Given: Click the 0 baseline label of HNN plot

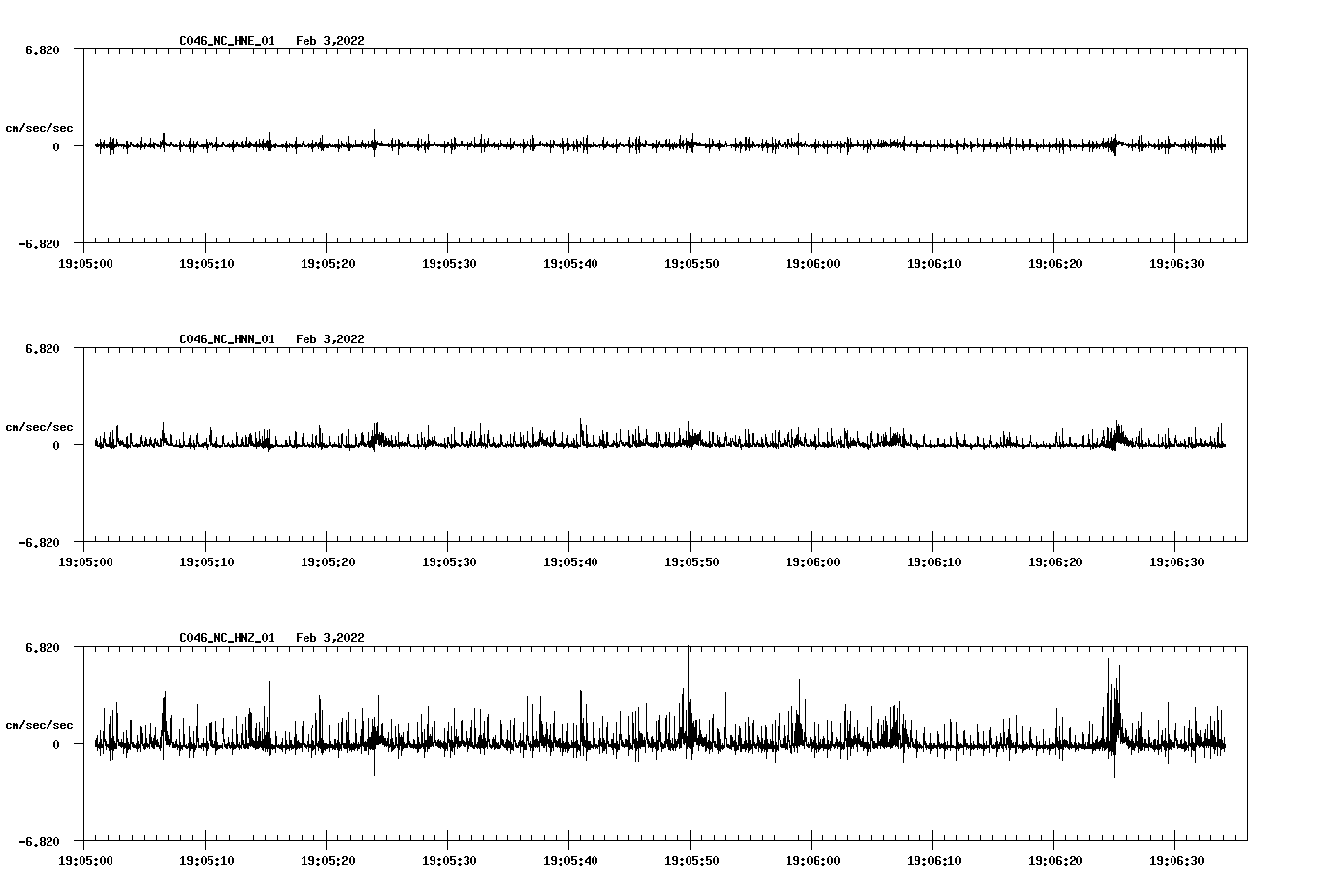Looking at the screenshot, I should coord(56,445).
